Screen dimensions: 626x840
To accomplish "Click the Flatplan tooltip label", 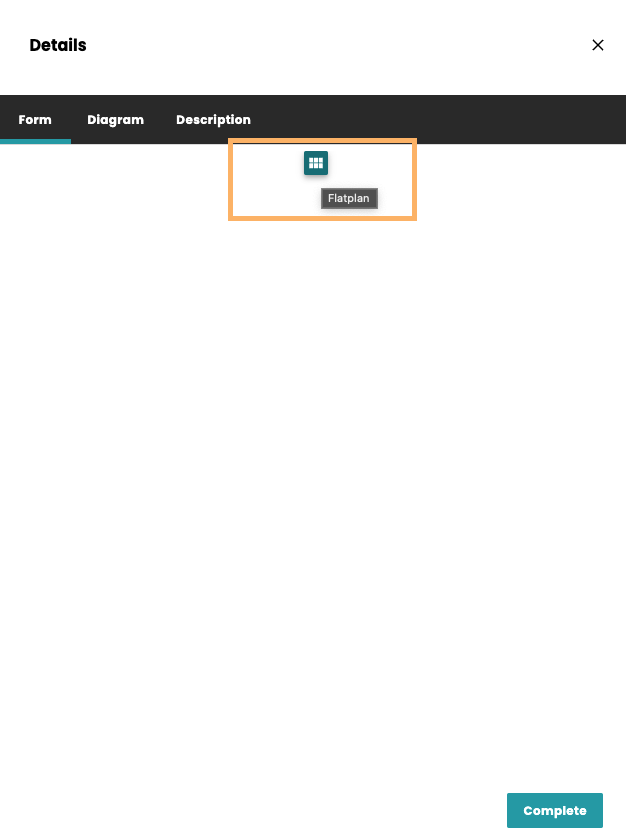I will tap(349, 198).
